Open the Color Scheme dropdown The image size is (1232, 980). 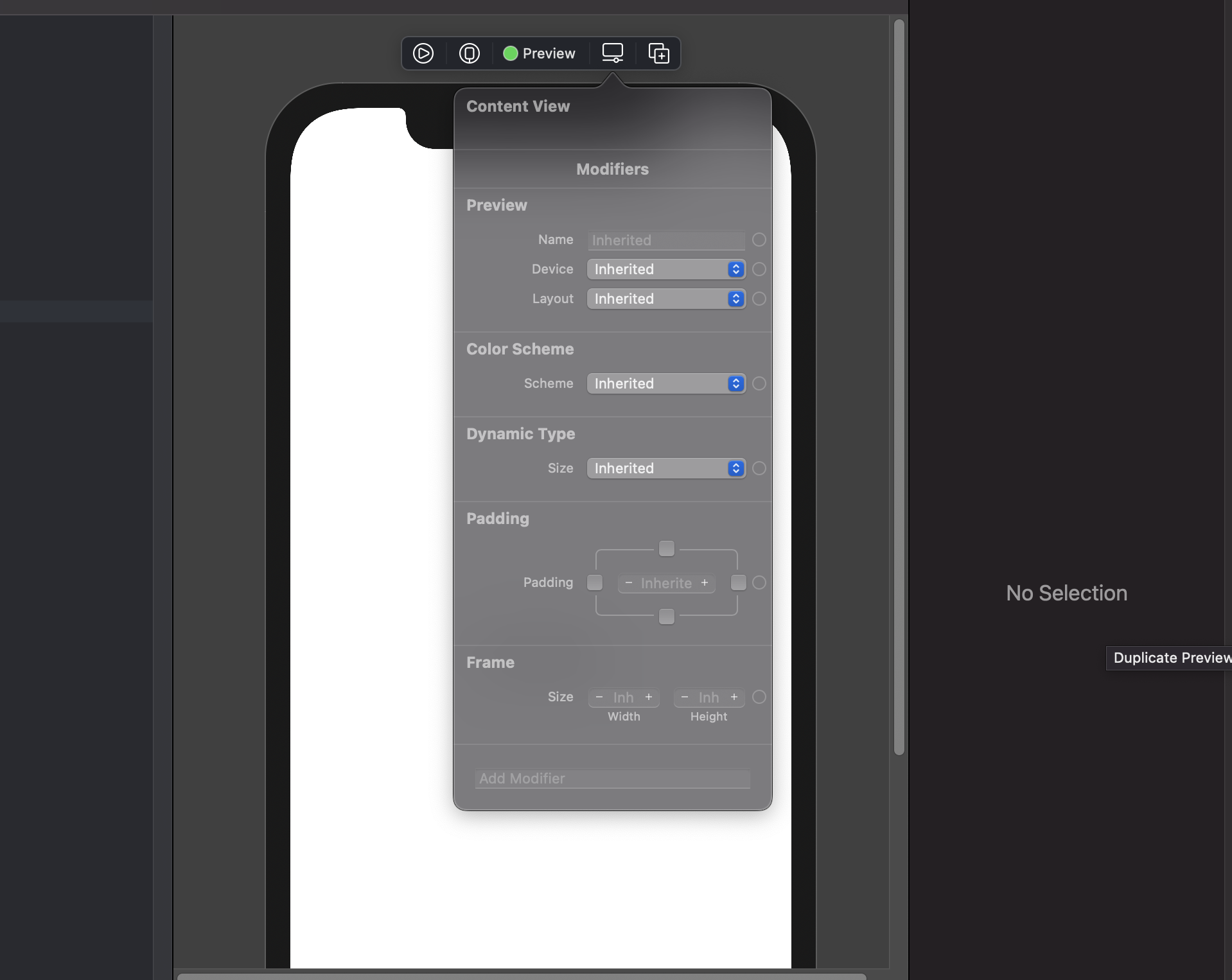(666, 383)
